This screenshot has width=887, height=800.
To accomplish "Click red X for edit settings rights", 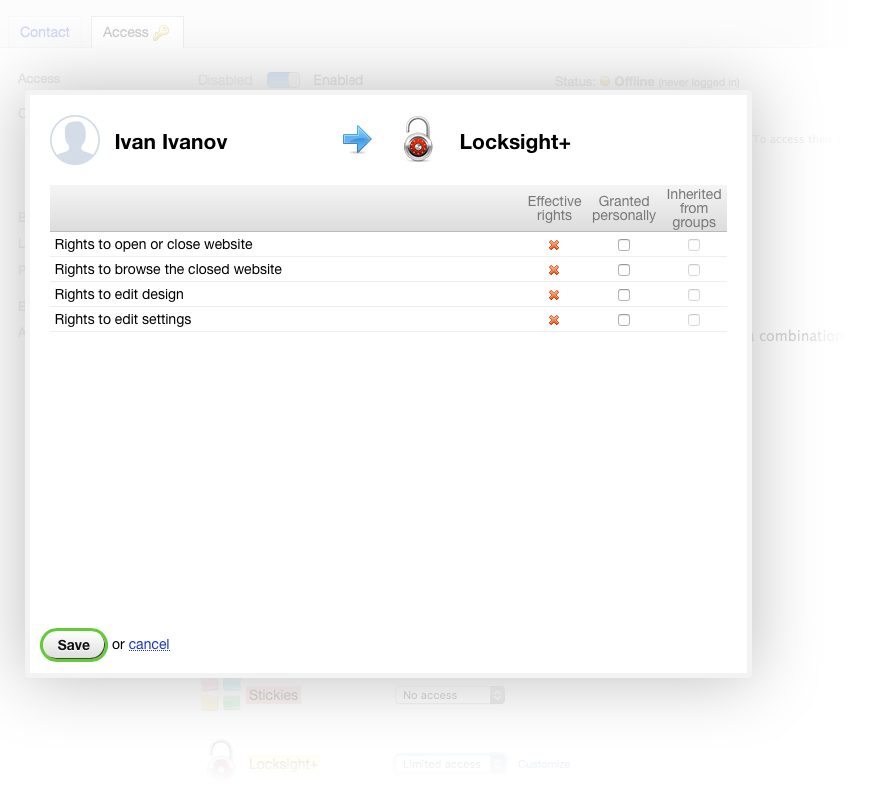I will click(x=554, y=320).
